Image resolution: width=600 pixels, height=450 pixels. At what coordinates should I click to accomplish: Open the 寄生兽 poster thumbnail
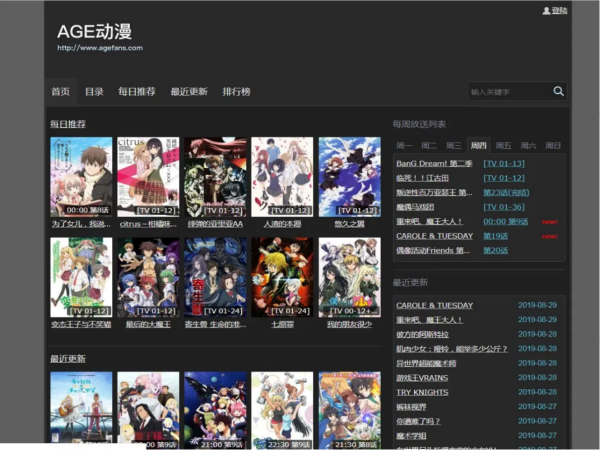point(215,276)
